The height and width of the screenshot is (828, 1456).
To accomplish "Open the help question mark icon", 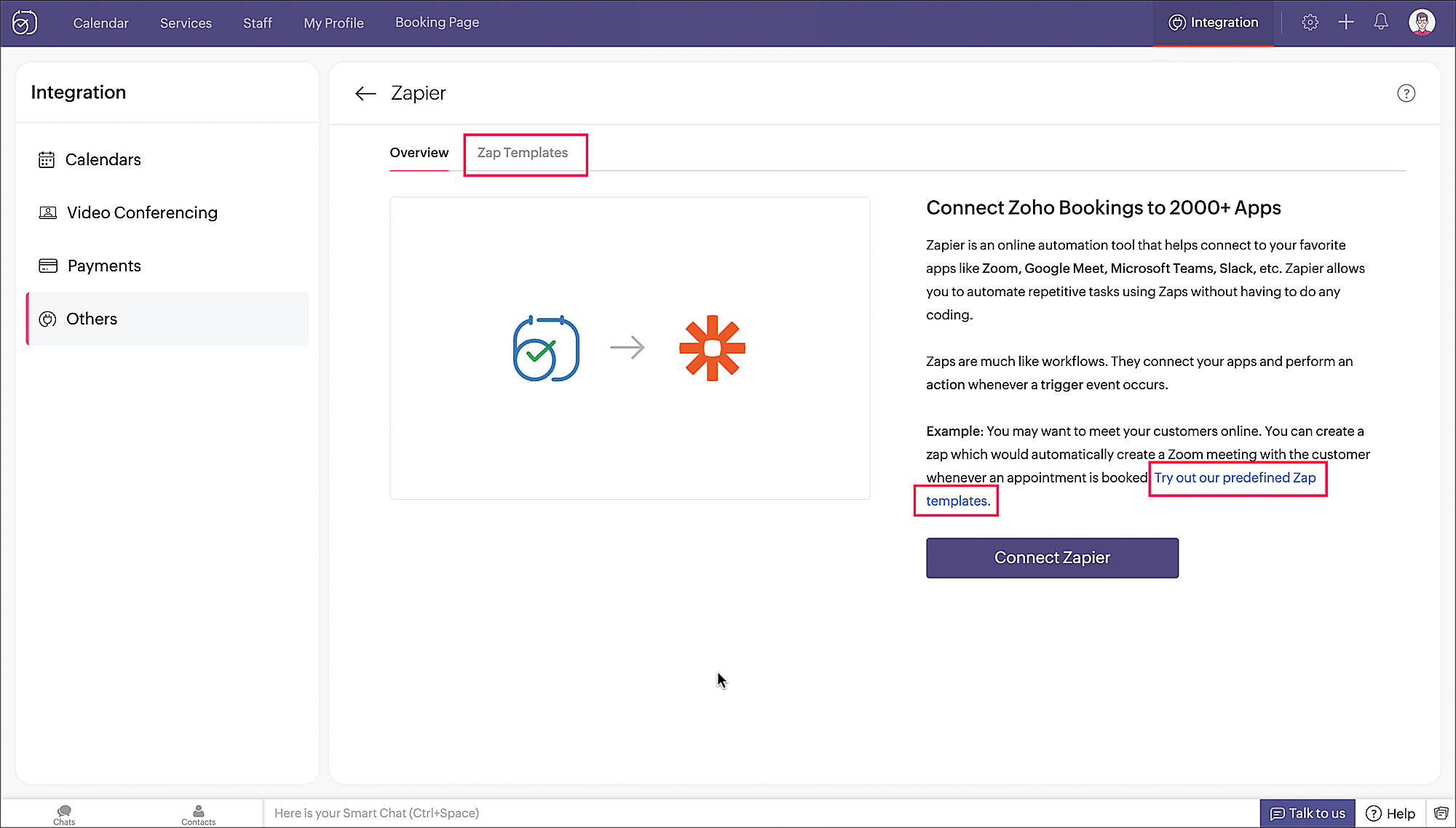I will point(1406,93).
